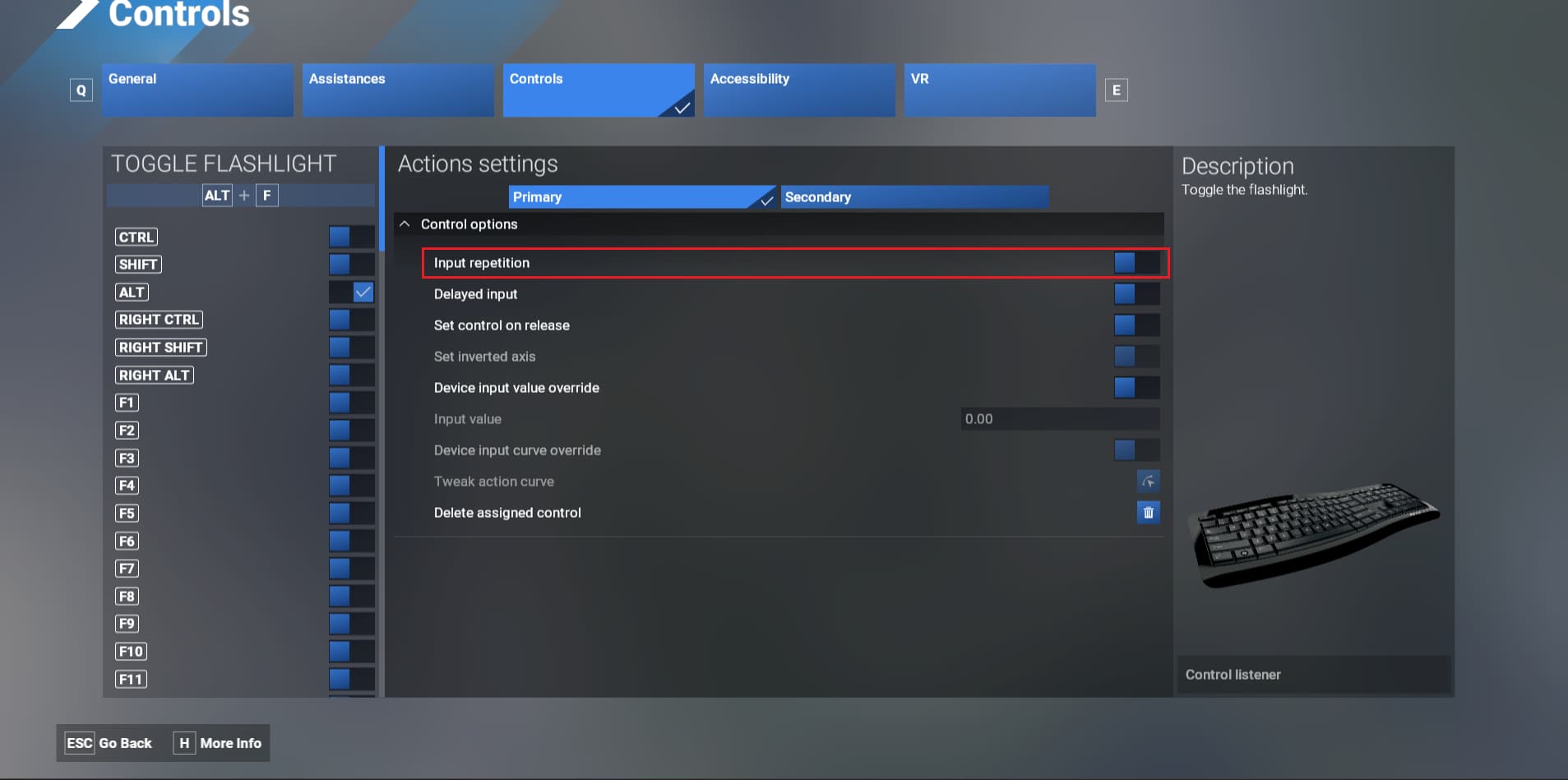
Task: Toggle Delayed input switch
Action: [1136, 294]
